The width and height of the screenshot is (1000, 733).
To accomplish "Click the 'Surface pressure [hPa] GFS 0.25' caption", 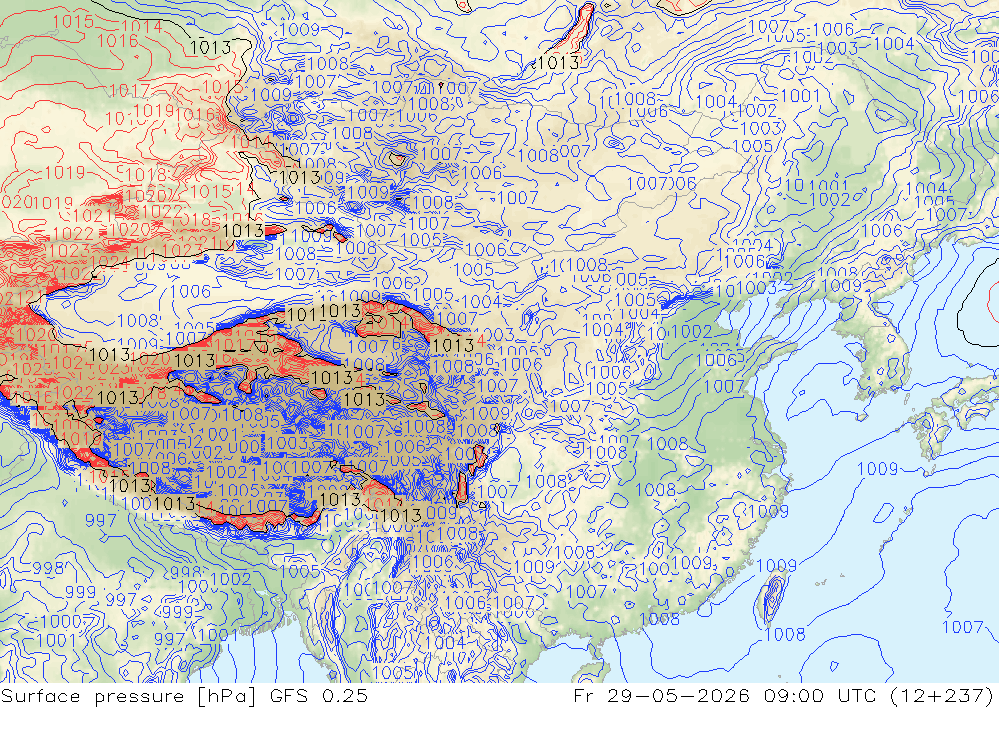I will click(184, 696).
